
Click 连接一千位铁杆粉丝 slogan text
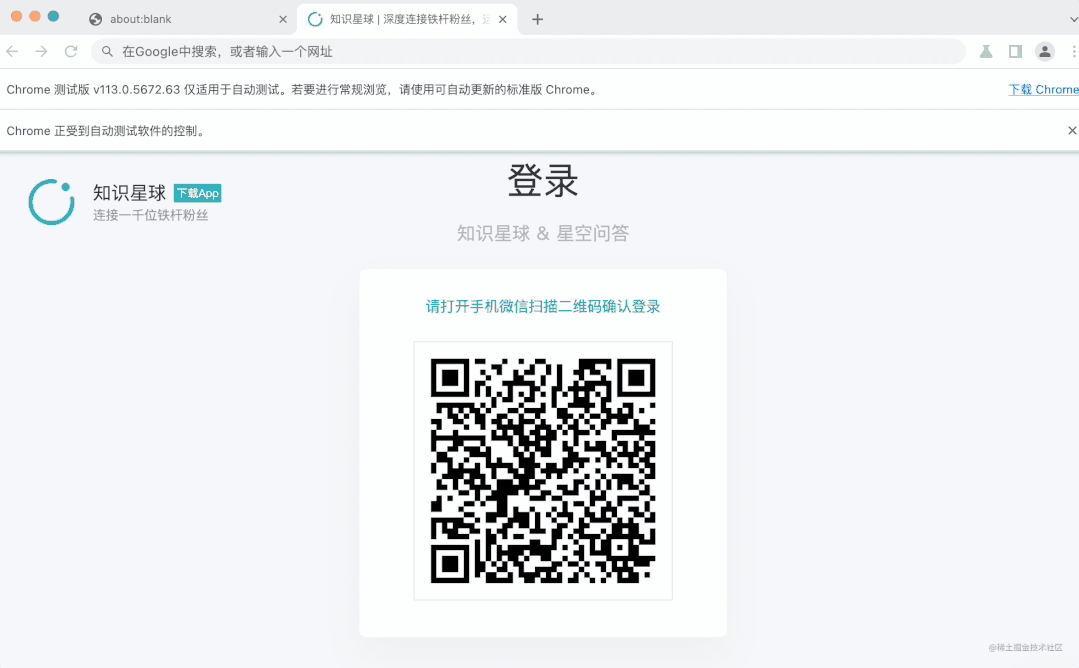coord(151,215)
